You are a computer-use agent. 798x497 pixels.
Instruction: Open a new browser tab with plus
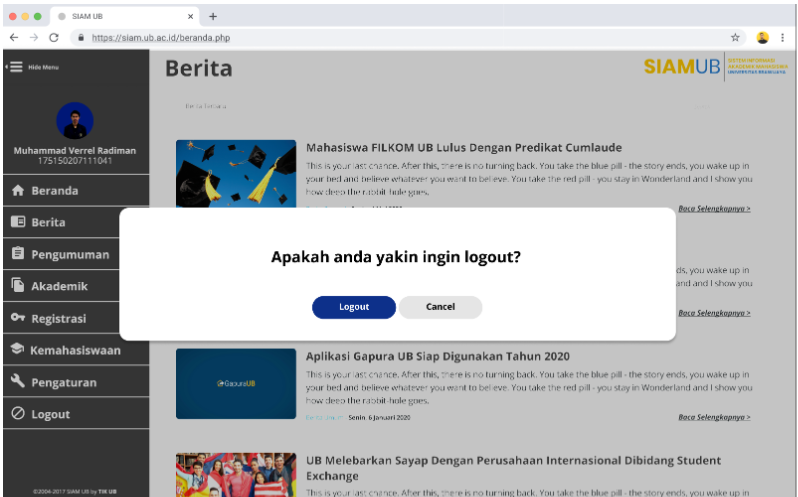coord(213,16)
